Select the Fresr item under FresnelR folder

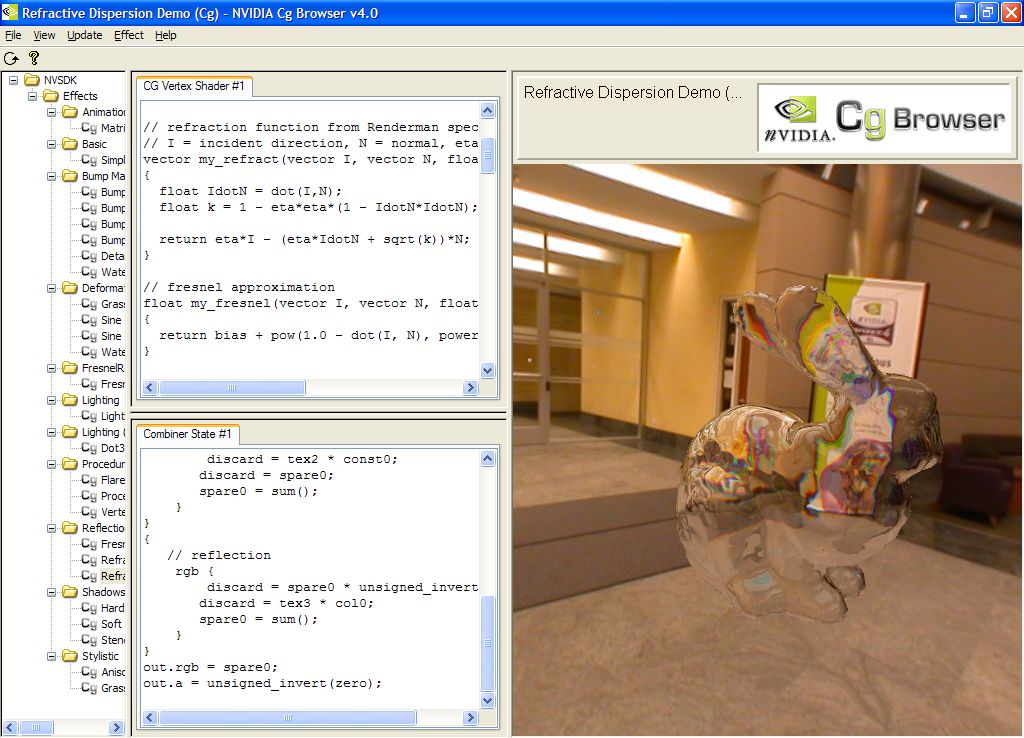112,384
